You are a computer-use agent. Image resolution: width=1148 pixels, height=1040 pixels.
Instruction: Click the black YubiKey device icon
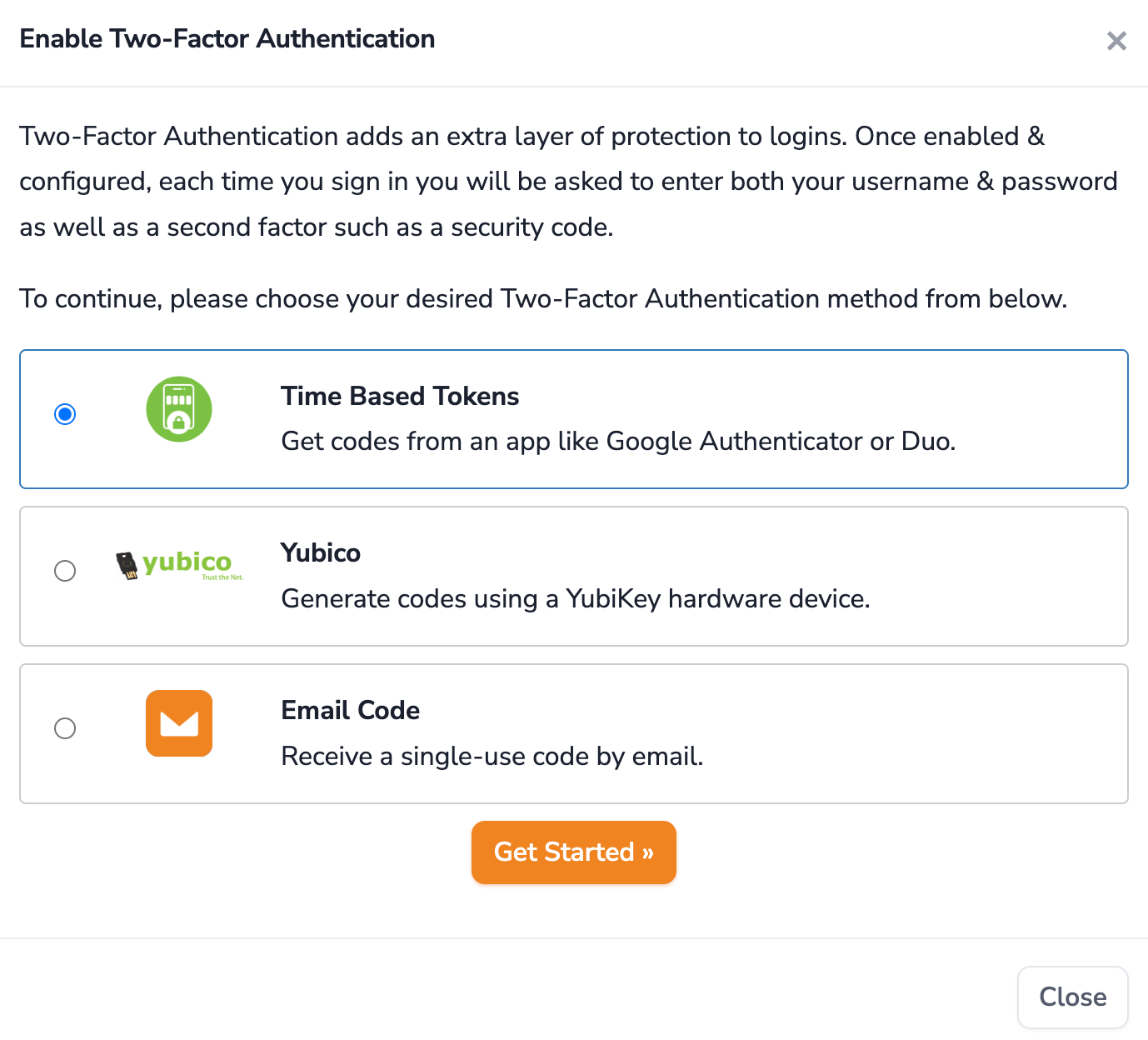[x=127, y=566]
